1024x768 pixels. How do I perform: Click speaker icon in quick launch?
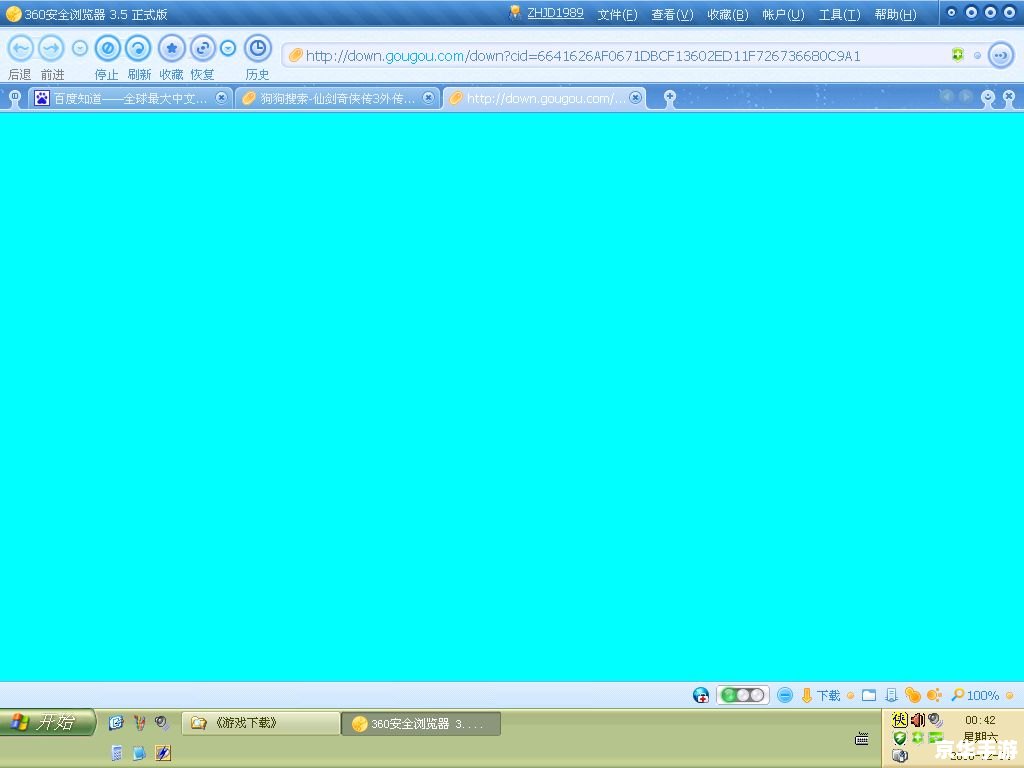click(162, 722)
